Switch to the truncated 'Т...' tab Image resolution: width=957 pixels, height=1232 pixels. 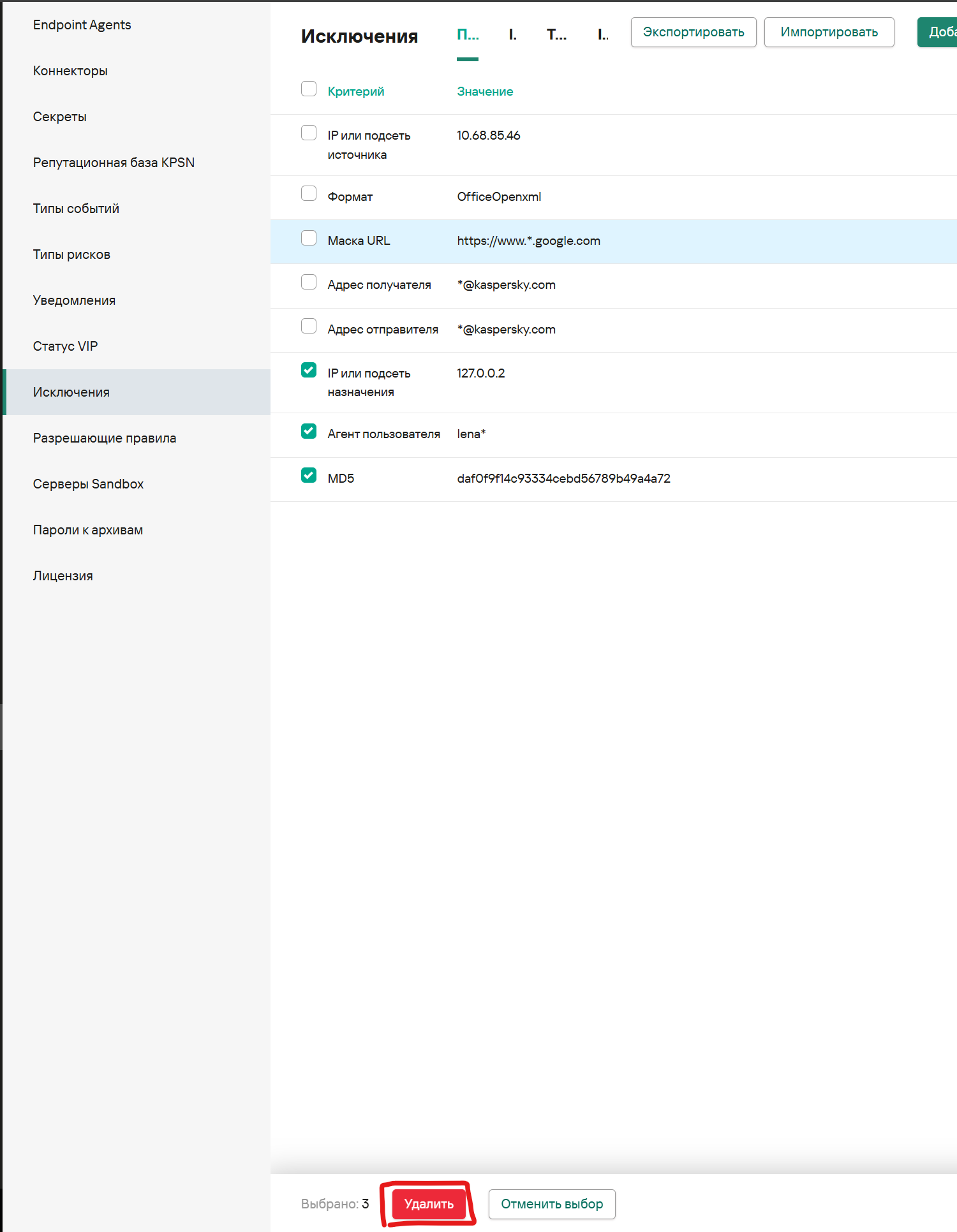point(556,35)
